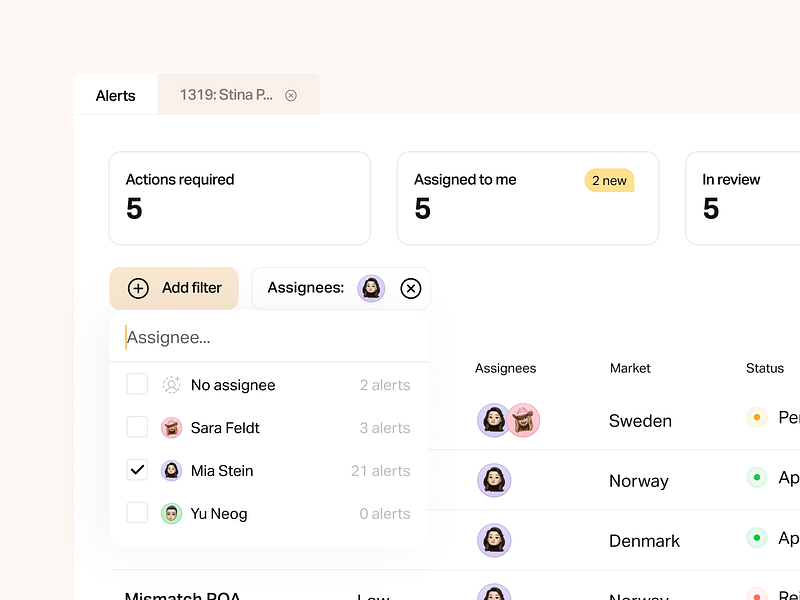Click the ghost icon next to No assignee
This screenshot has width=800, height=600.
[170, 384]
